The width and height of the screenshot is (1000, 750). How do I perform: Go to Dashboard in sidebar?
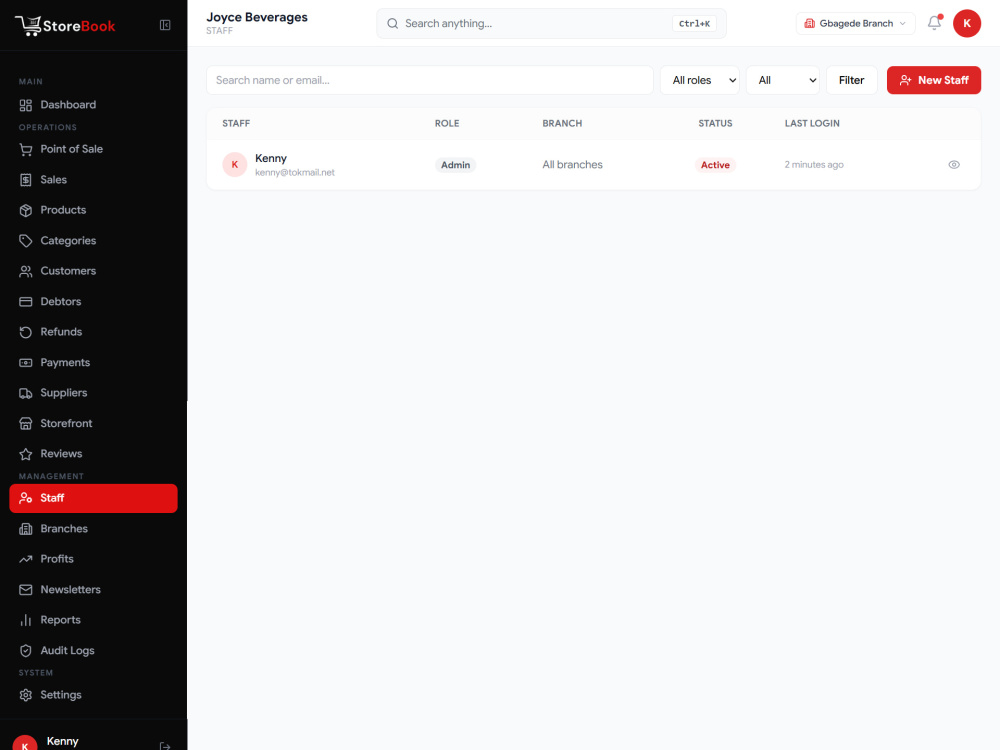tap(93, 105)
